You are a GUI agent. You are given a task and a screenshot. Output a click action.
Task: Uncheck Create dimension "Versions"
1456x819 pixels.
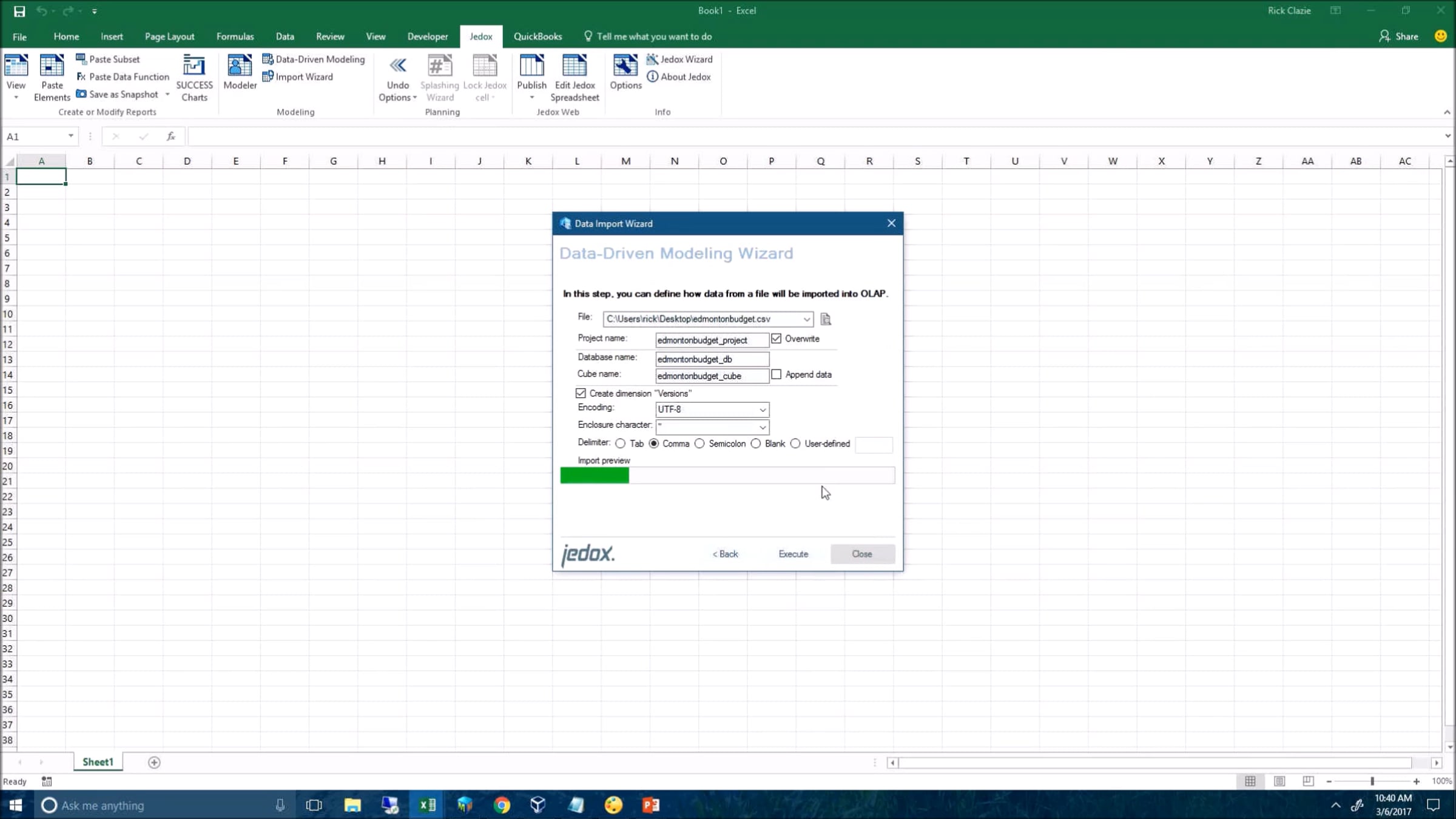coord(581,393)
